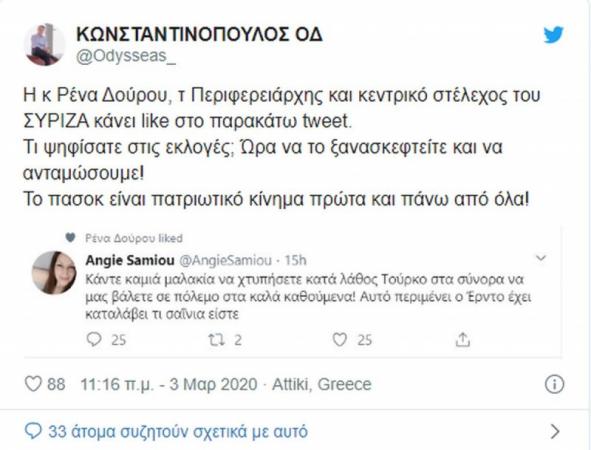This screenshot has height=450, width=591.
Task: Click the Twitter bird logo
Action: click(553, 35)
